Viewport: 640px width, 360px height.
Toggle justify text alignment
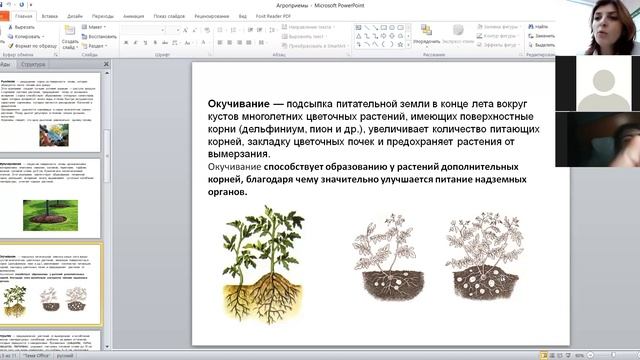[x=249, y=42]
